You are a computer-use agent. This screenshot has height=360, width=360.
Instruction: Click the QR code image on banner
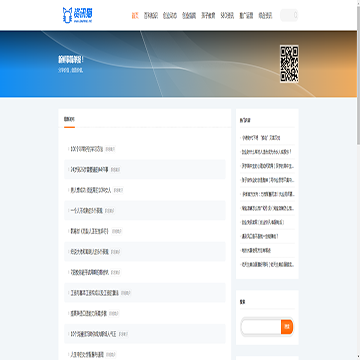click(x=289, y=64)
